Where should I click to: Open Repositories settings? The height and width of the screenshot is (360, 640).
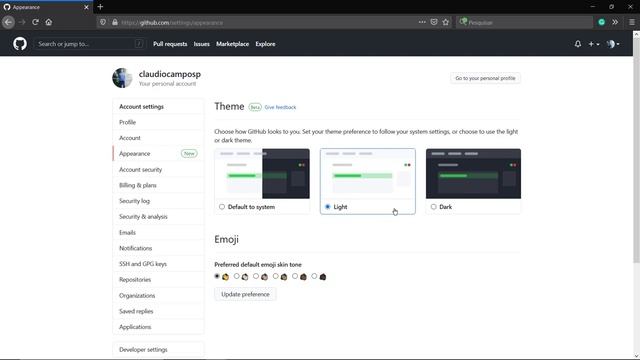158,280
